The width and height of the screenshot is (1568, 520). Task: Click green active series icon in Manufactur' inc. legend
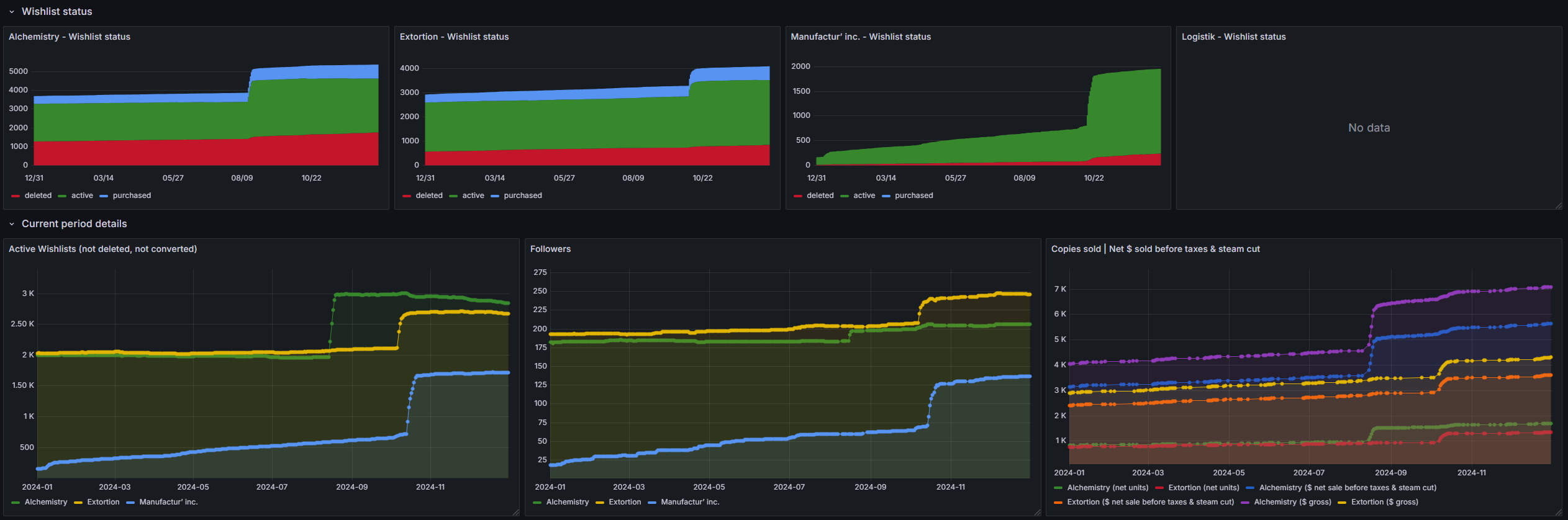pyautogui.click(x=845, y=196)
